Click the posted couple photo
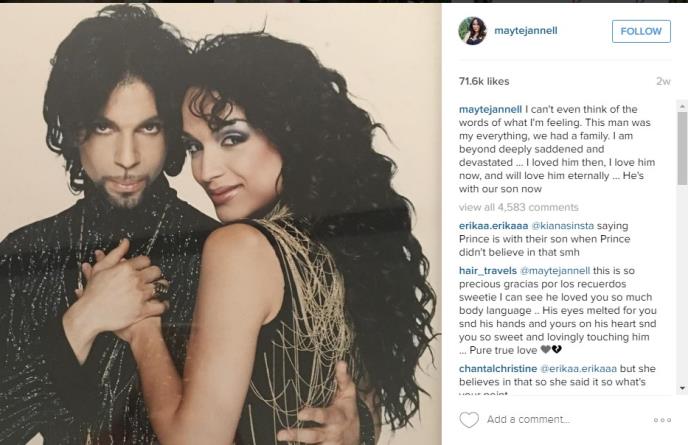The width and height of the screenshot is (688, 445). pos(221,224)
